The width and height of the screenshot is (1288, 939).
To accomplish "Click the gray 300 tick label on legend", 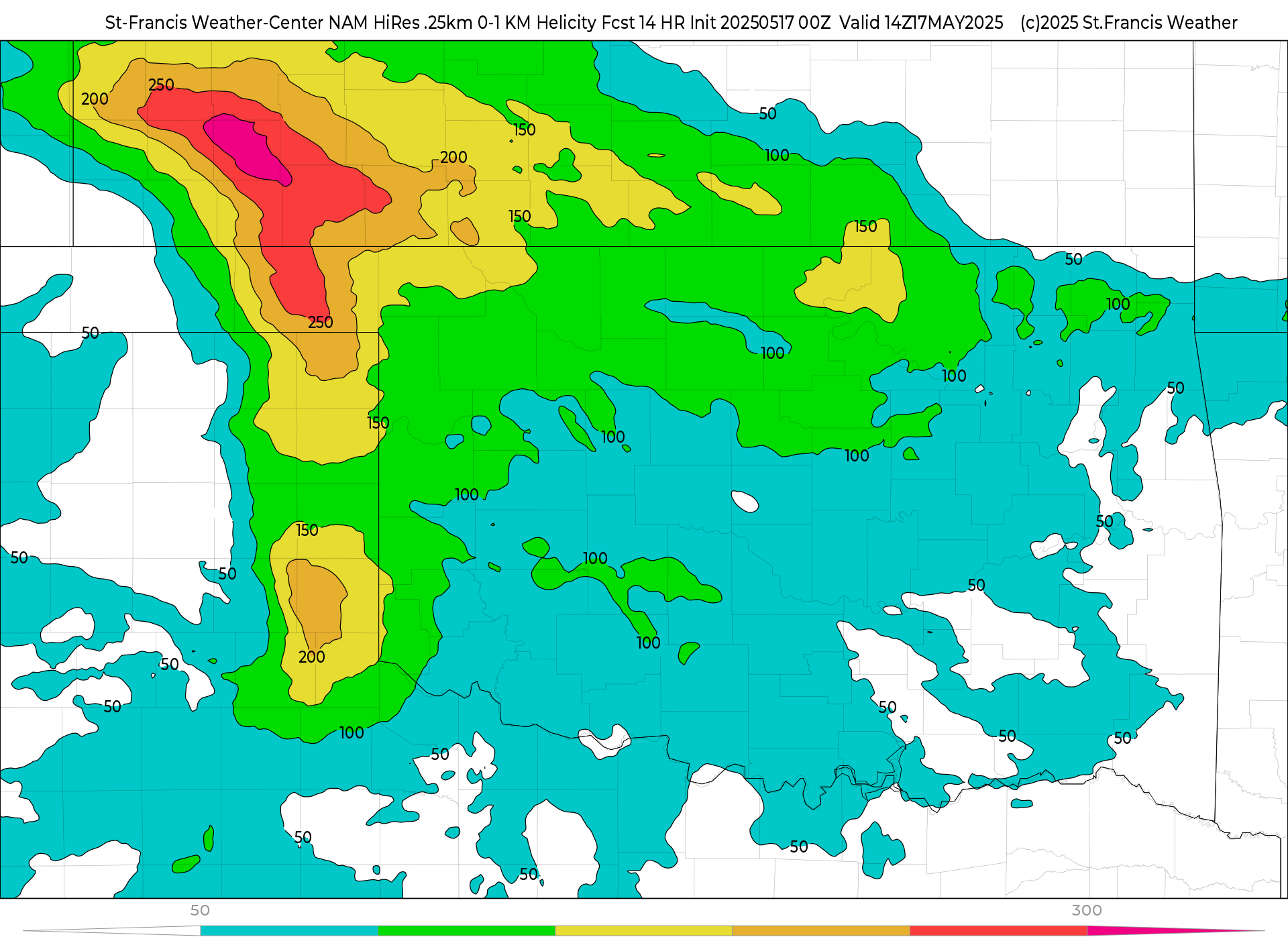I will pyautogui.click(x=1087, y=910).
